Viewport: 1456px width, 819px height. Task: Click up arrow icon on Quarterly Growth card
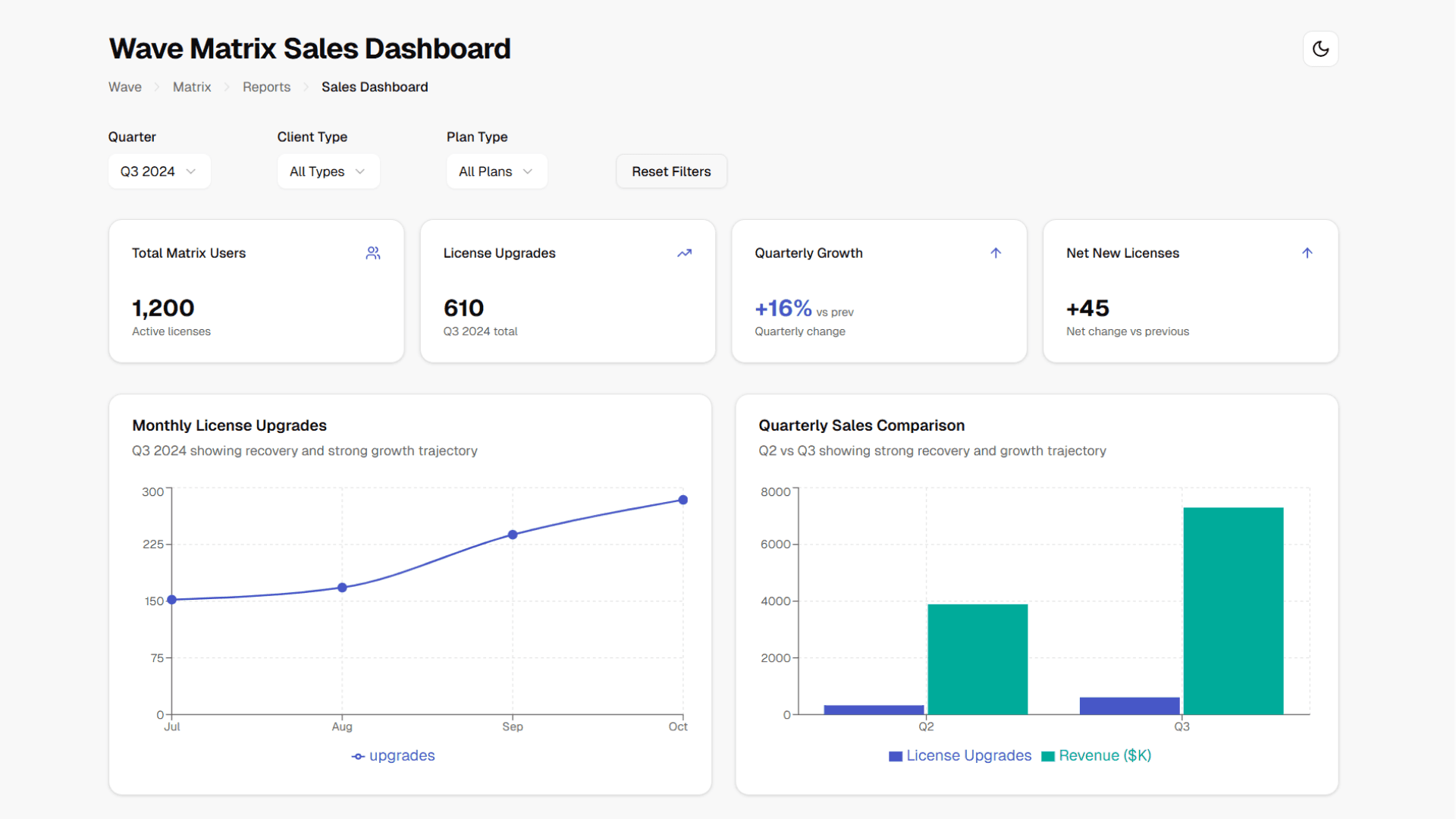[x=996, y=253]
